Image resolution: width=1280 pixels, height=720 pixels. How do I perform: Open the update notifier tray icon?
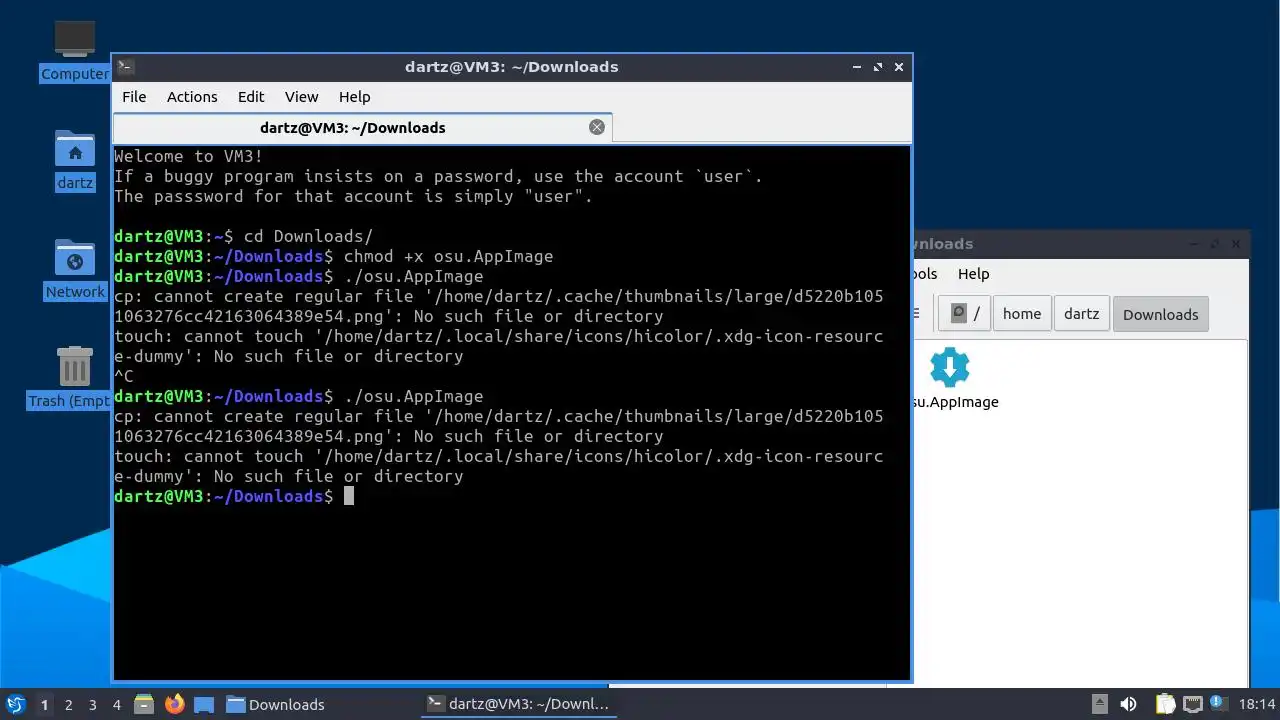tap(1217, 702)
